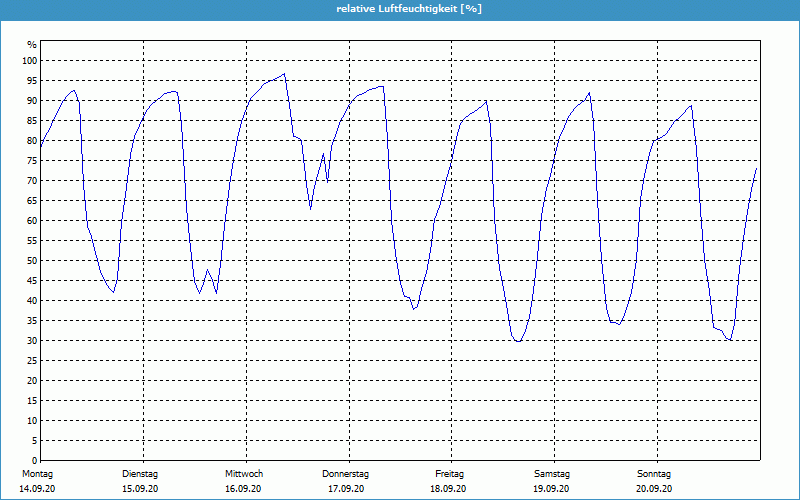Image resolution: width=800 pixels, height=500 pixels.
Task: Click the '%' unit label above the y-axis
Action: (32, 45)
